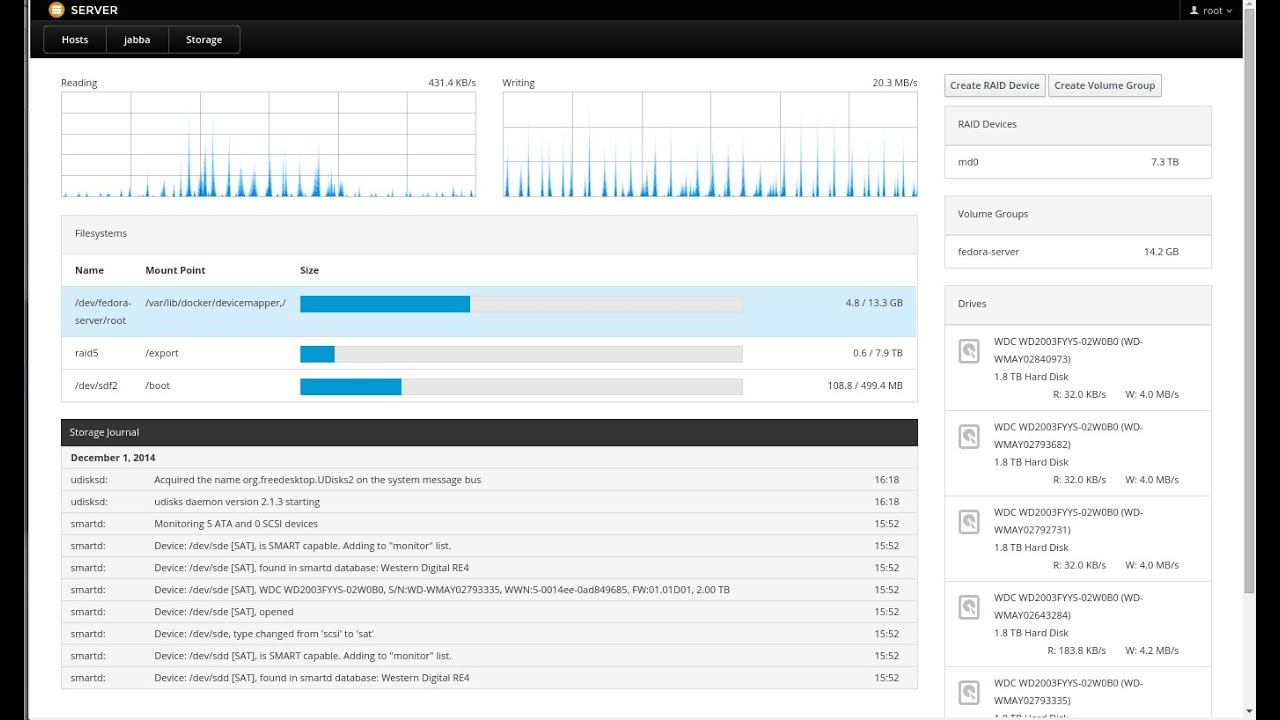The image size is (1280, 720).
Task: Open the md0 RAID device entry
Action: coord(1078,162)
